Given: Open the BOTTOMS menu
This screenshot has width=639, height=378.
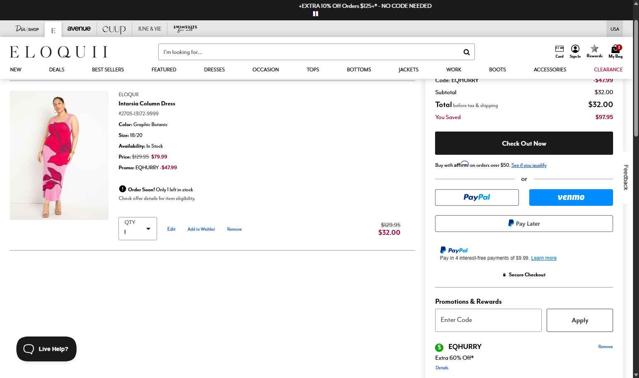Looking at the screenshot, I should [359, 70].
